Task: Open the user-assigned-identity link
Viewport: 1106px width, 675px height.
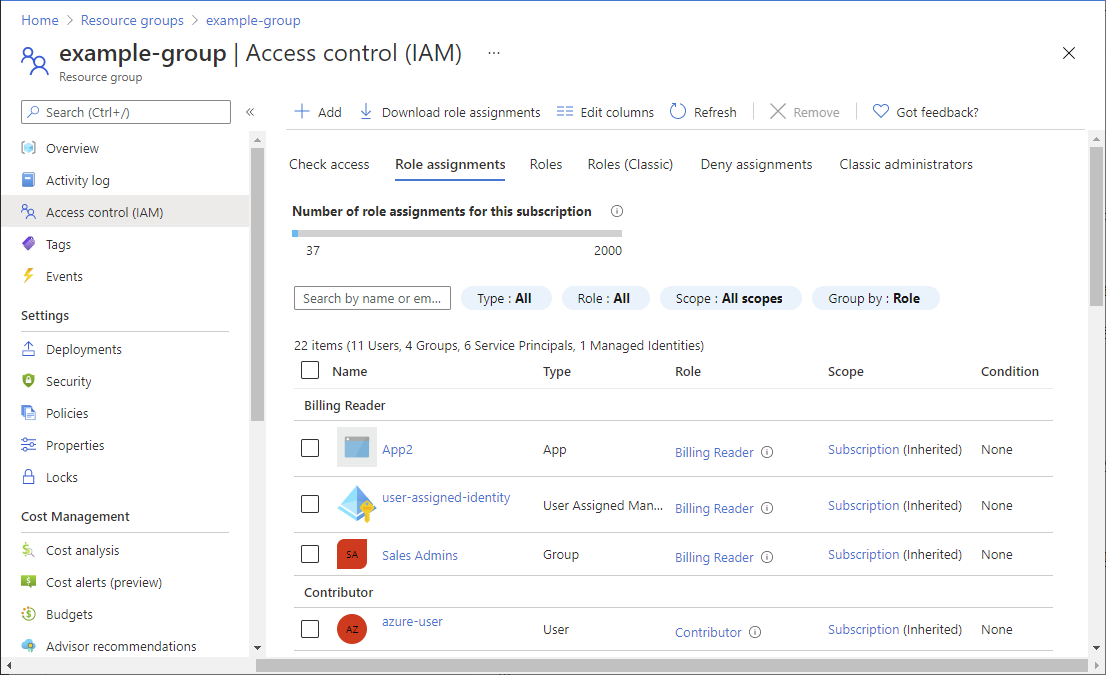Action: (x=446, y=497)
